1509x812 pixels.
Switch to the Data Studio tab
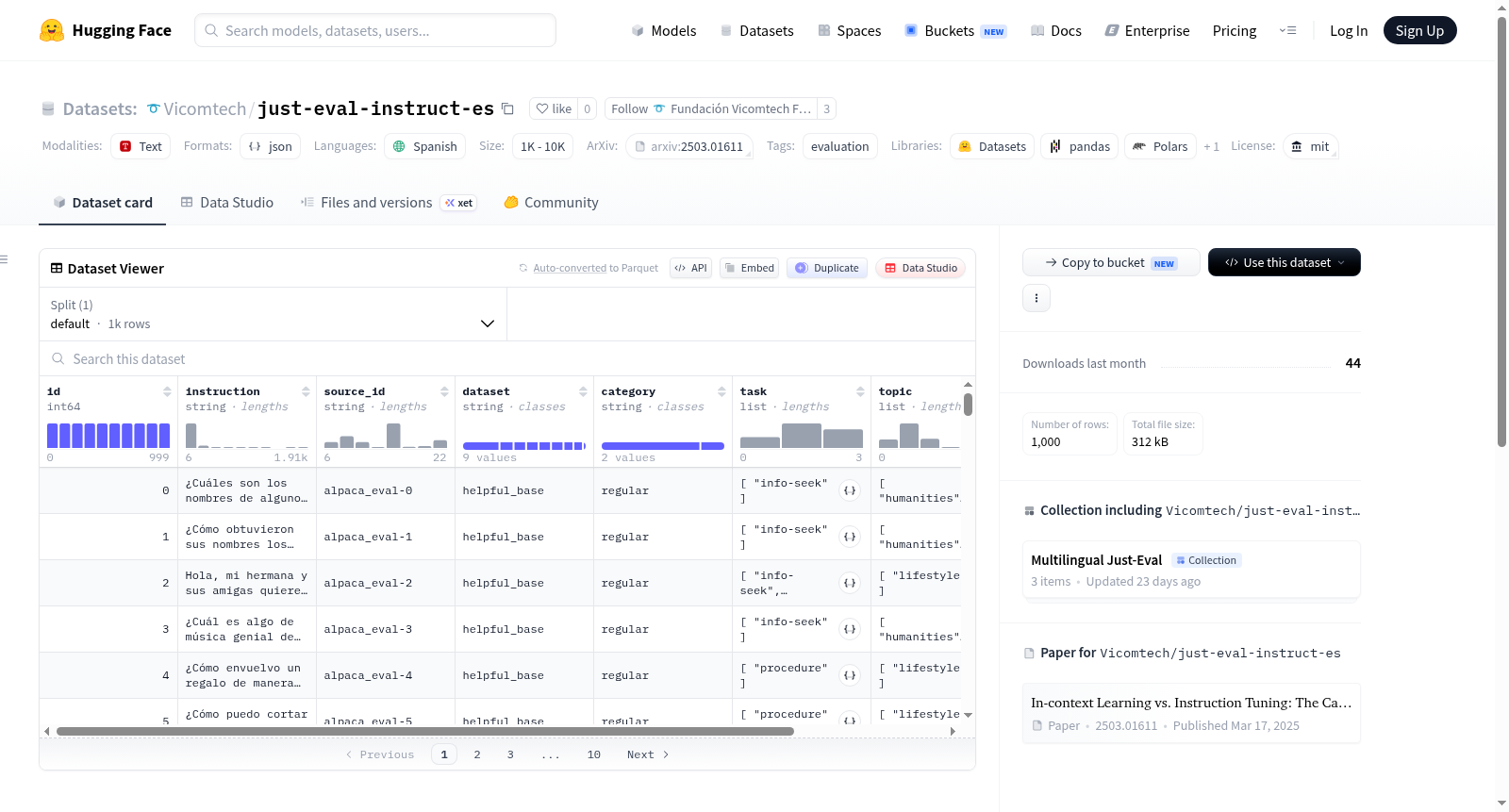[227, 202]
